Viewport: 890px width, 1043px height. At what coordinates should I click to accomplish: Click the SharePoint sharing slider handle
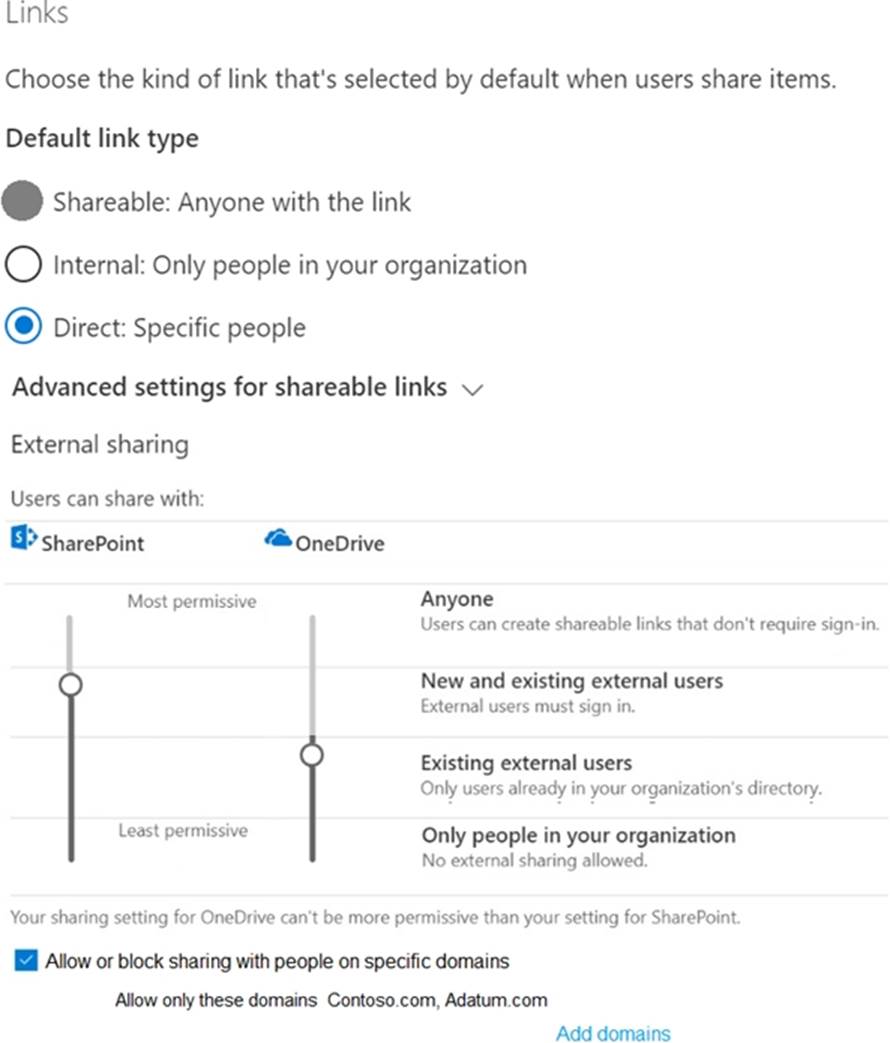click(70, 685)
